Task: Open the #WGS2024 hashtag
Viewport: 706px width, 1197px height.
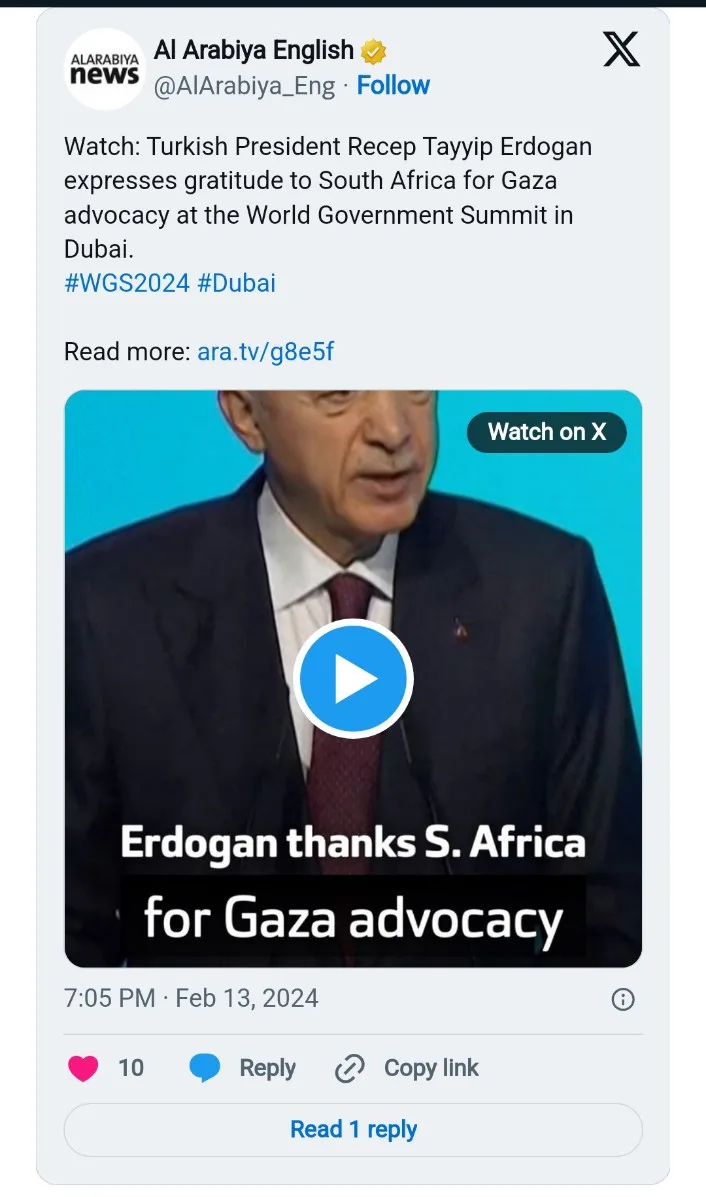Action: pos(127,283)
